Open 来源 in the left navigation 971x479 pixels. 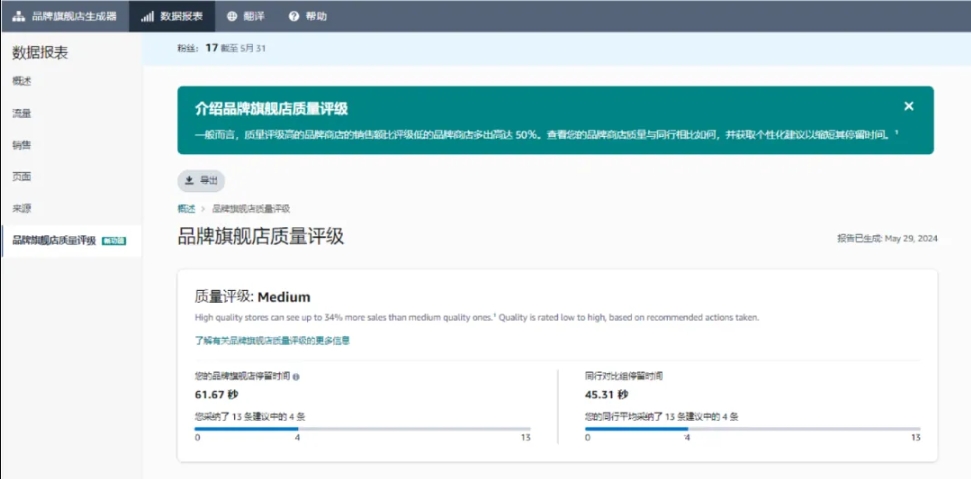pyautogui.click(x=22, y=209)
